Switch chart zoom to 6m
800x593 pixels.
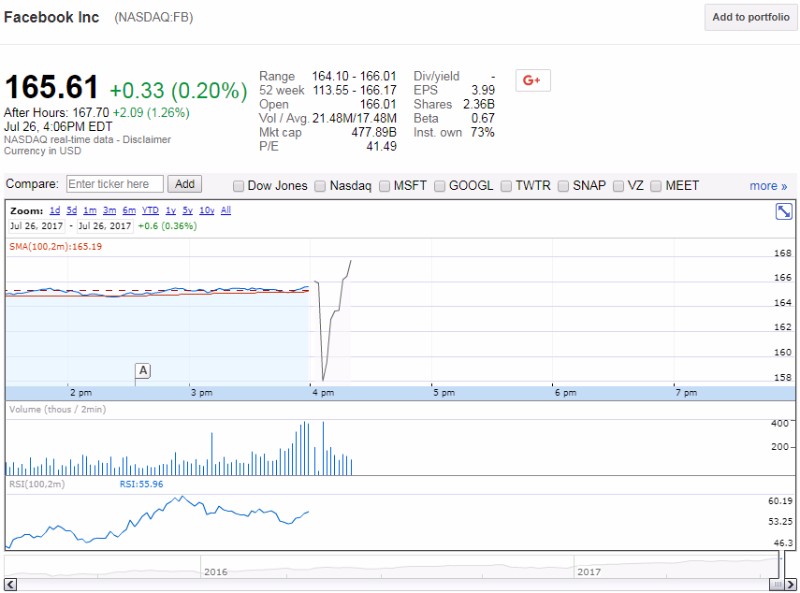coord(129,210)
